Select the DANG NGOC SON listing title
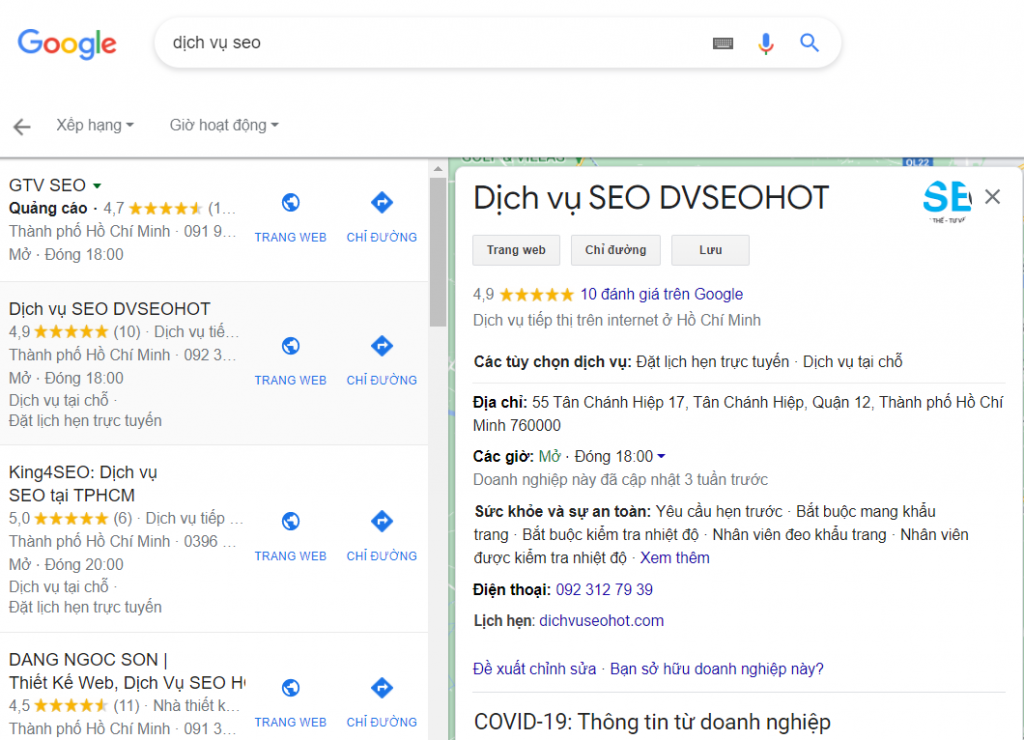The width and height of the screenshot is (1024, 740). point(127,671)
